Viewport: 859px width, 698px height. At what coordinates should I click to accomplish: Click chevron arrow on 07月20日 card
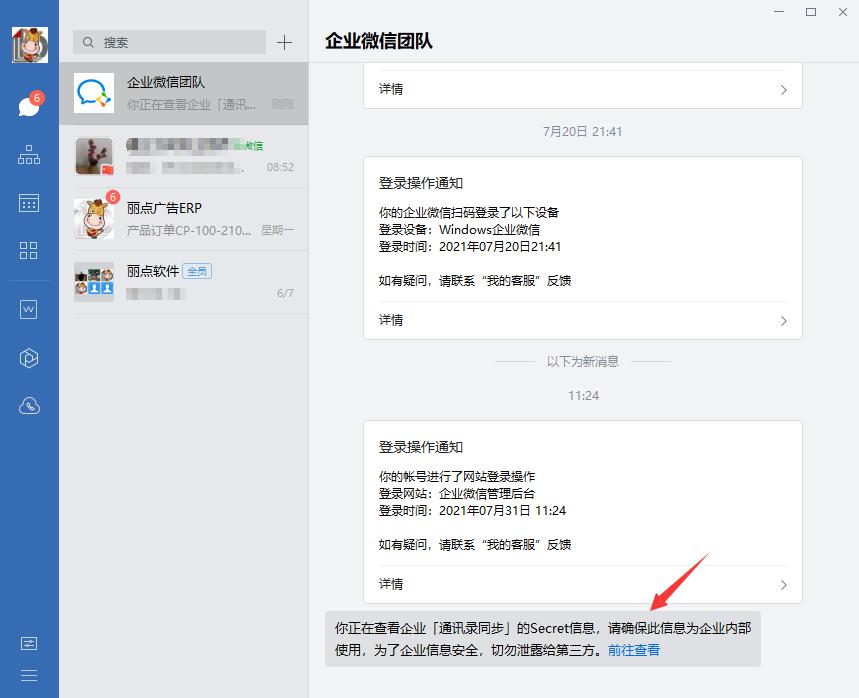(x=784, y=321)
